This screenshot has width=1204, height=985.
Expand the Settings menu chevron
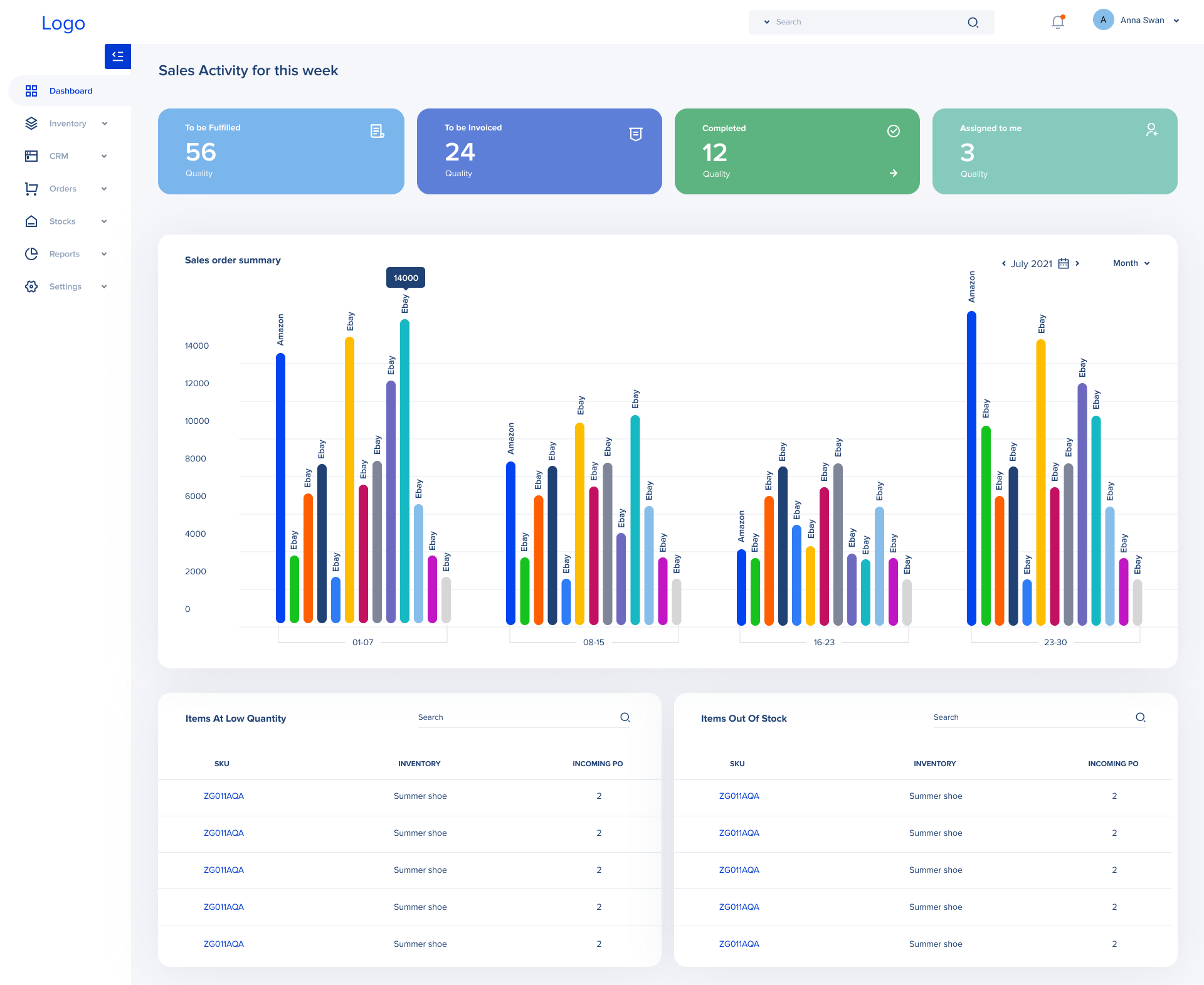click(x=104, y=287)
